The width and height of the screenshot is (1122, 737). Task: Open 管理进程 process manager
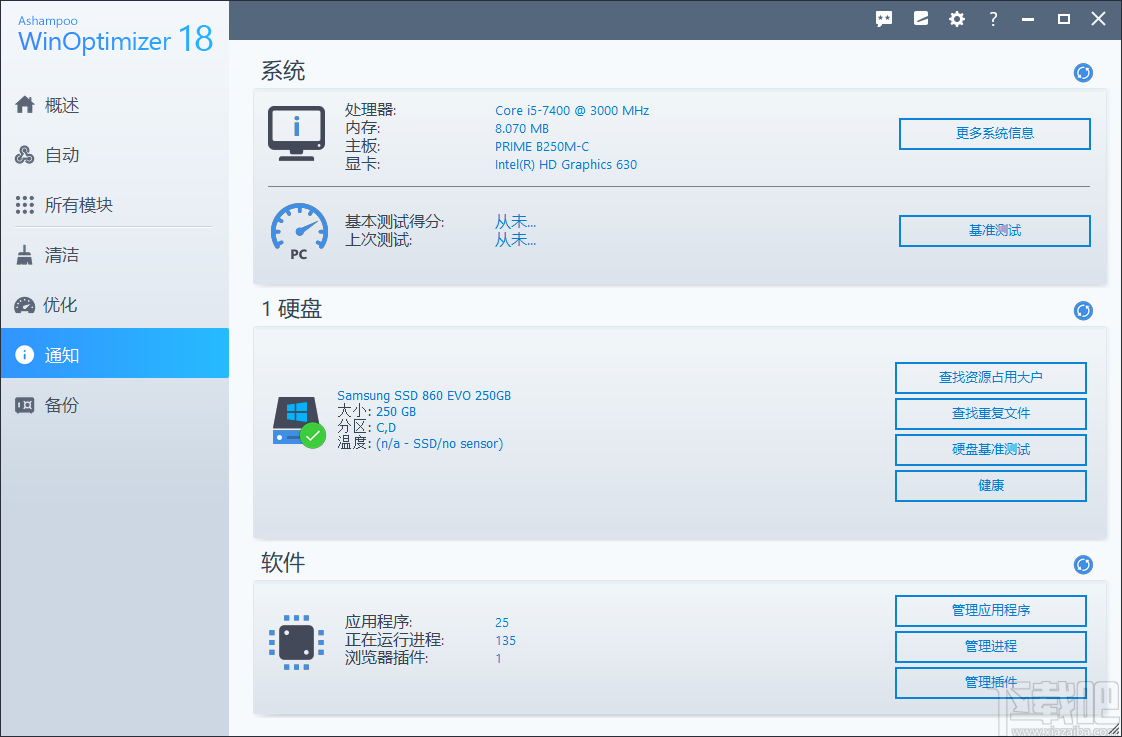pos(990,646)
